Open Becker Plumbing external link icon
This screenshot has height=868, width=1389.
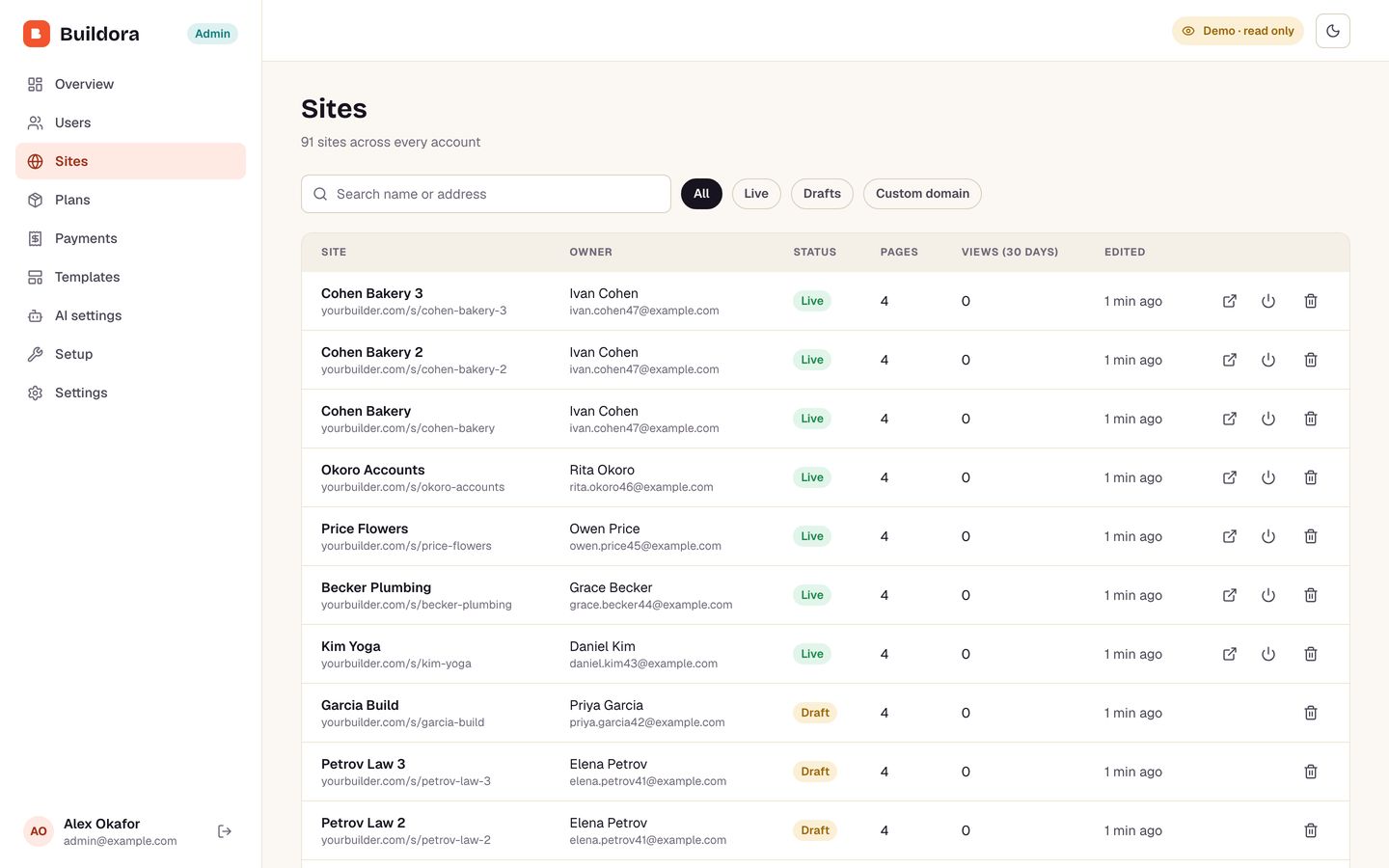coord(1230,595)
